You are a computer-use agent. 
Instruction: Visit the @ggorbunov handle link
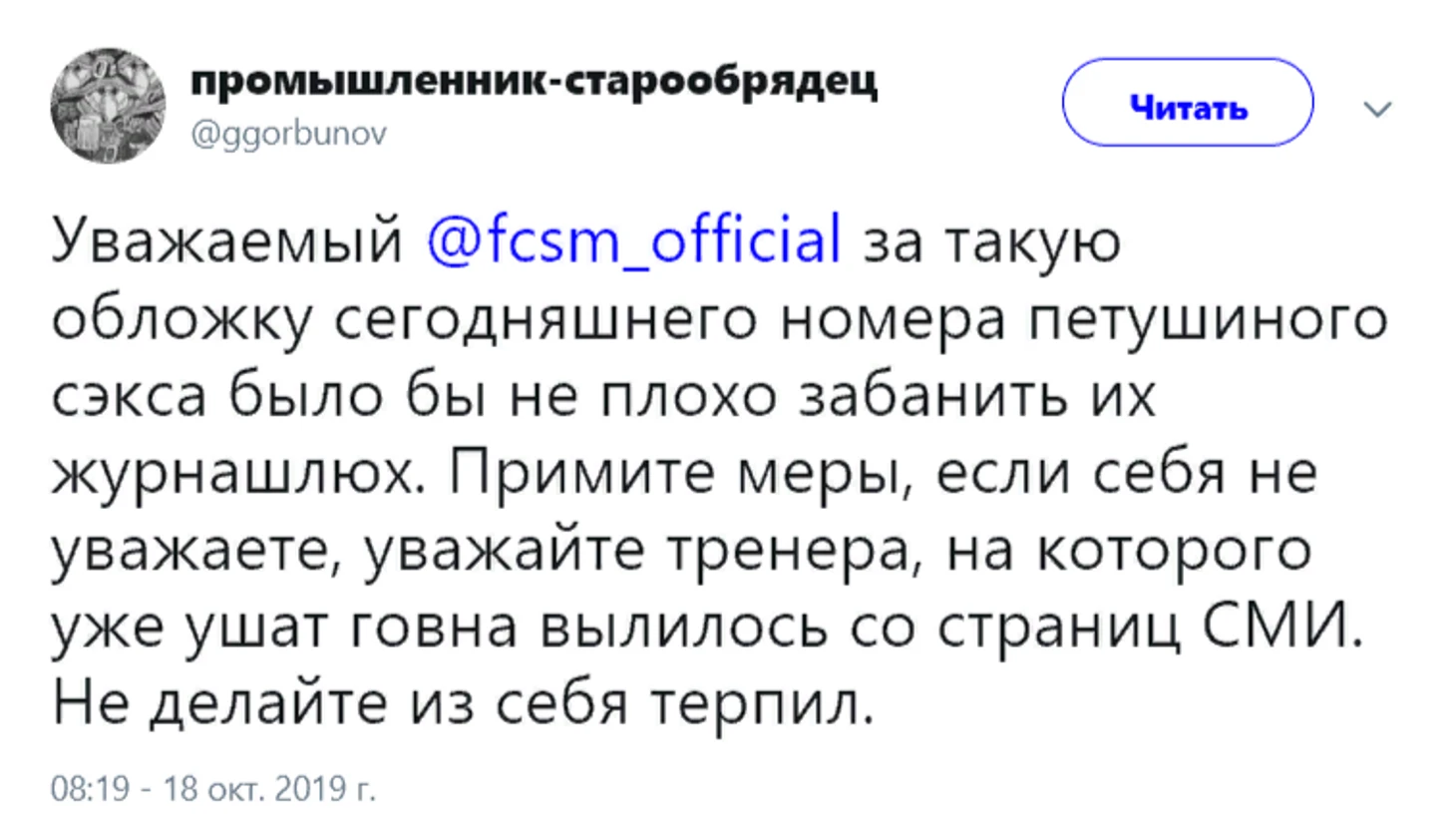coord(288,134)
